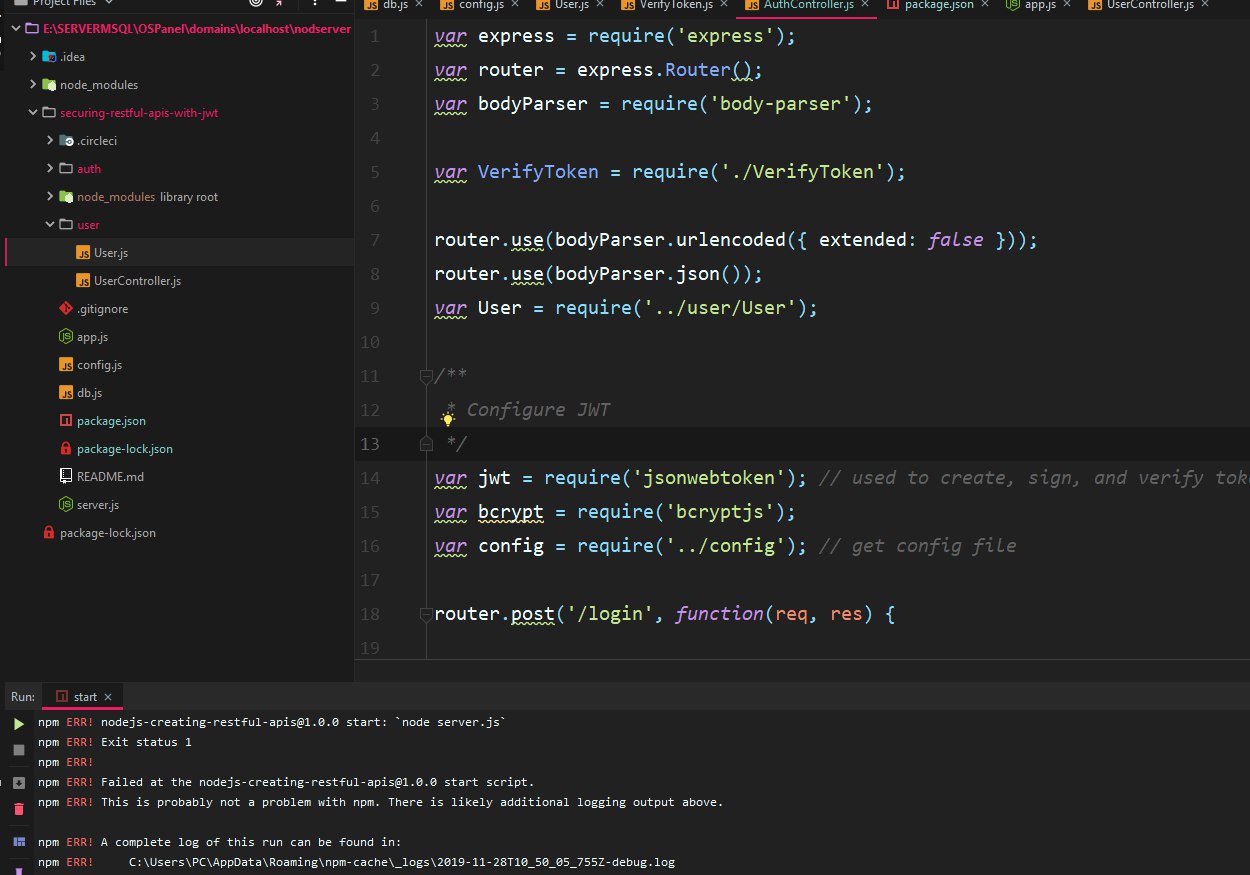Close the package.json editor tab
The image size is (1250, 875).
(984, 5)
